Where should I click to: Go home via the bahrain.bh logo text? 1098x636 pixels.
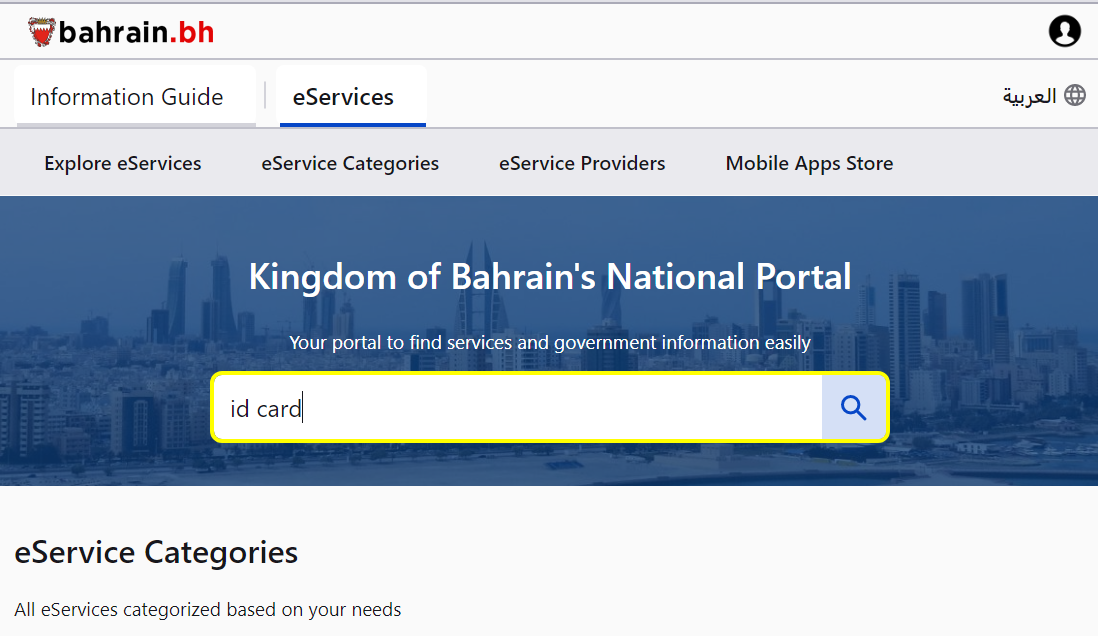click(x=137, y=32)
